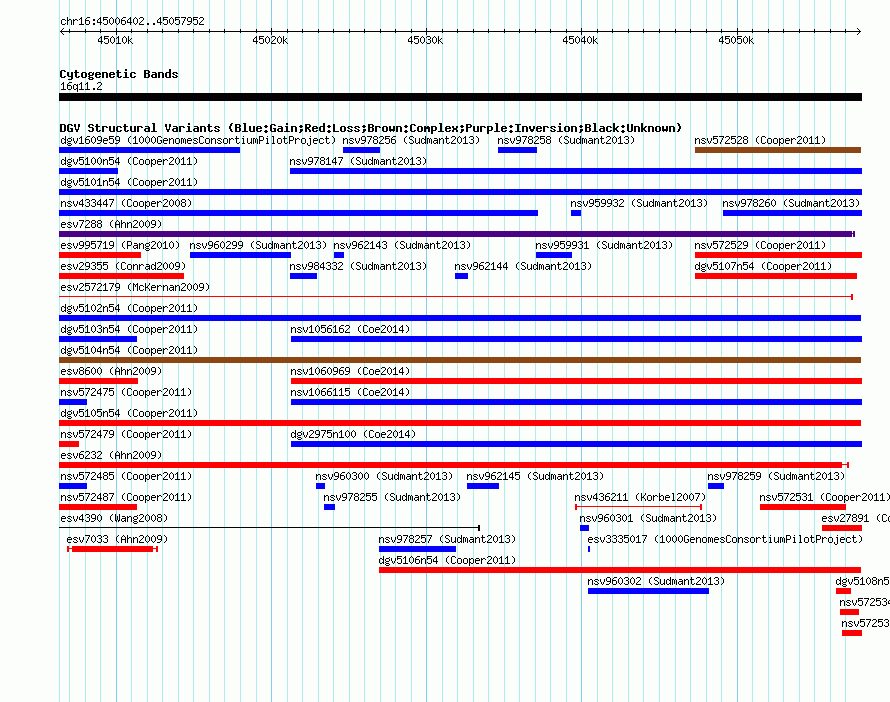Open esv4390 (Wang2008) label

tap(114, 518)
